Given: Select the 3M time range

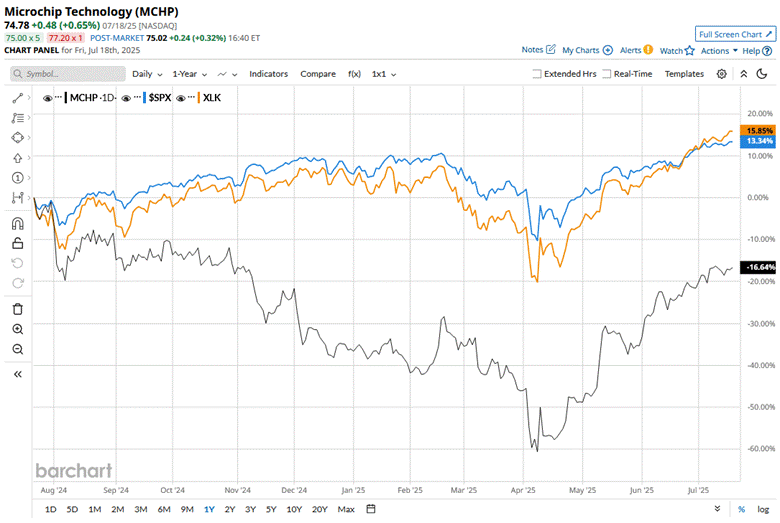Looking at the screenshot, I should click(x=141, y=509).
